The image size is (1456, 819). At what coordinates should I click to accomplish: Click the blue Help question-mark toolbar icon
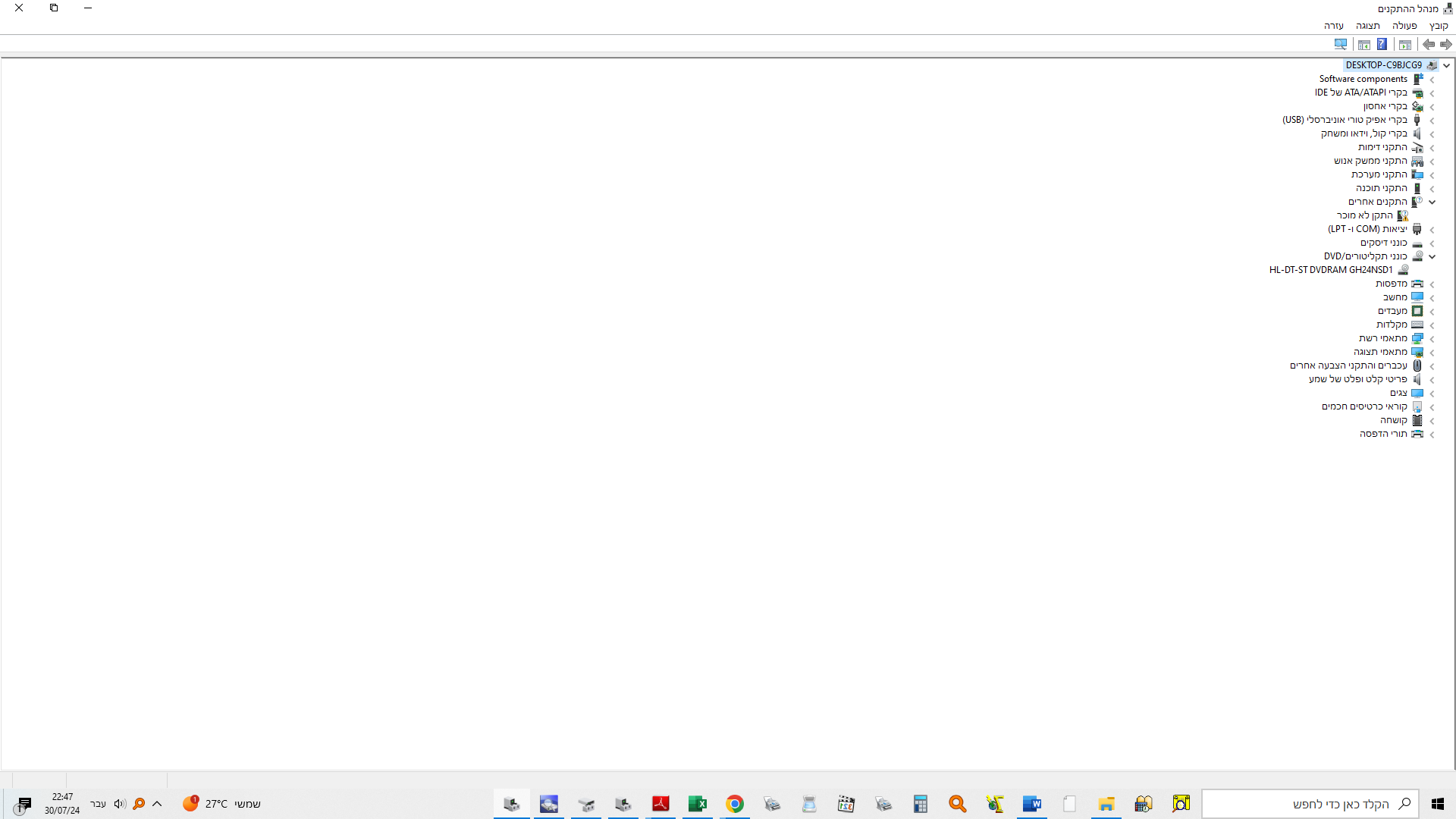pyautogui.click(x=1382, y=44)
